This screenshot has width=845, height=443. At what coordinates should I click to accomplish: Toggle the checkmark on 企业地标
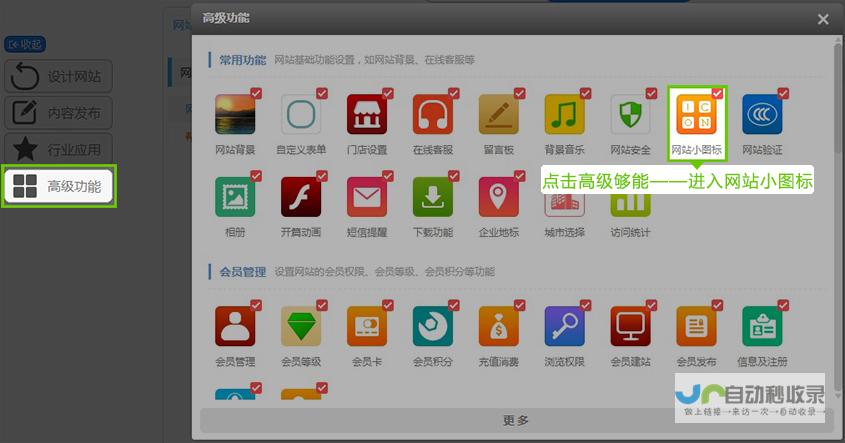click(x=520, y=176)
